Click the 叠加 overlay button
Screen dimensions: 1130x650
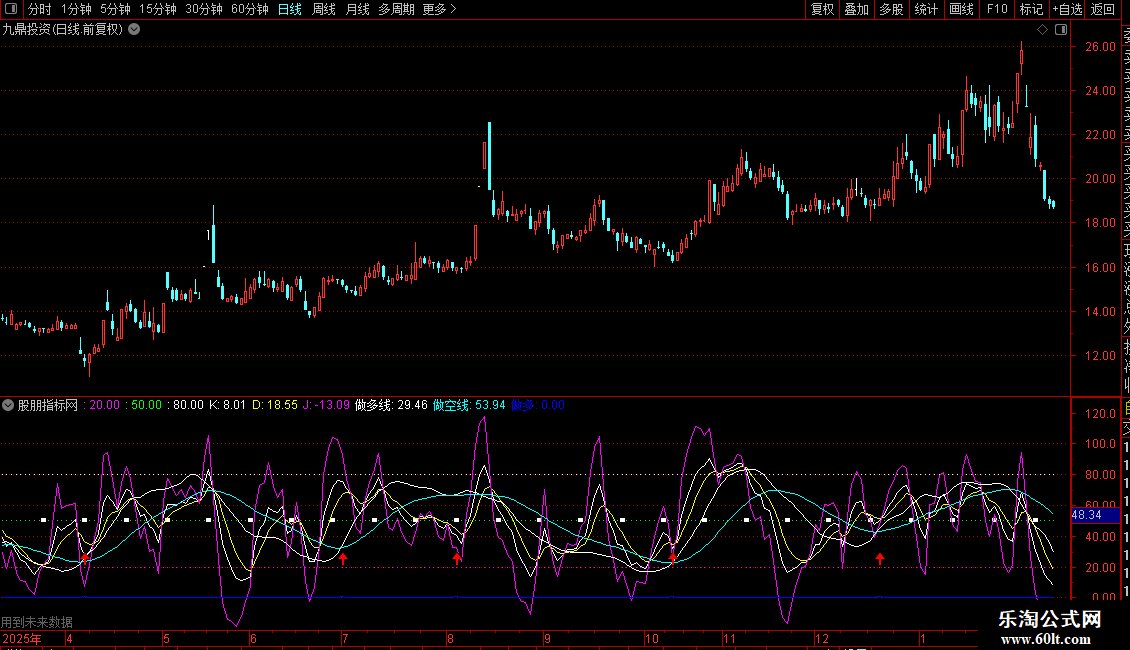(x=856, y=9)
